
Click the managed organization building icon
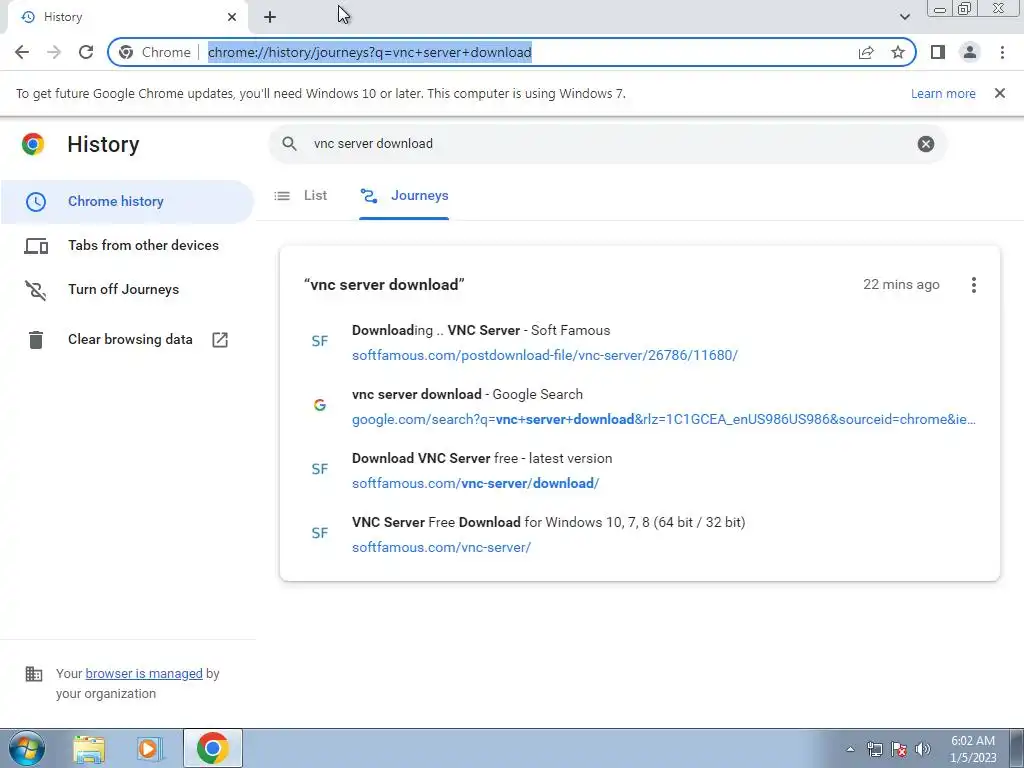pos(33,673)
